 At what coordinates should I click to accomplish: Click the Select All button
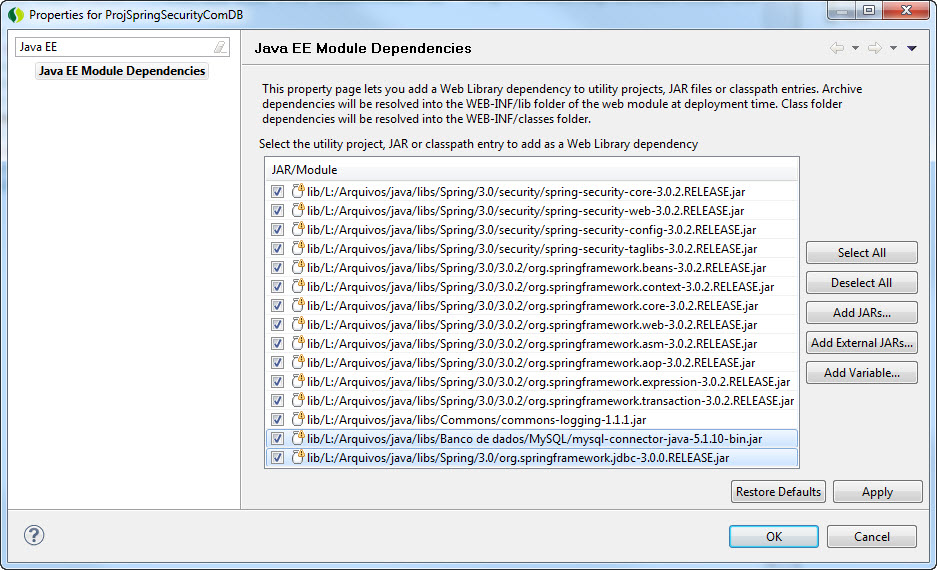coord(862,253)
